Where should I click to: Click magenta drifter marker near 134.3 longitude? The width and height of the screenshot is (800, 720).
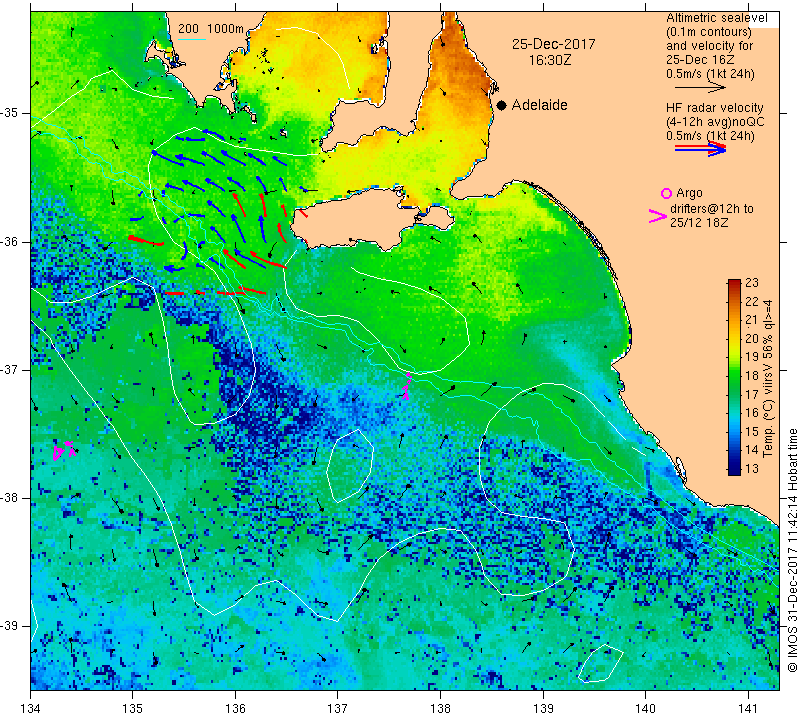[64, 451]
